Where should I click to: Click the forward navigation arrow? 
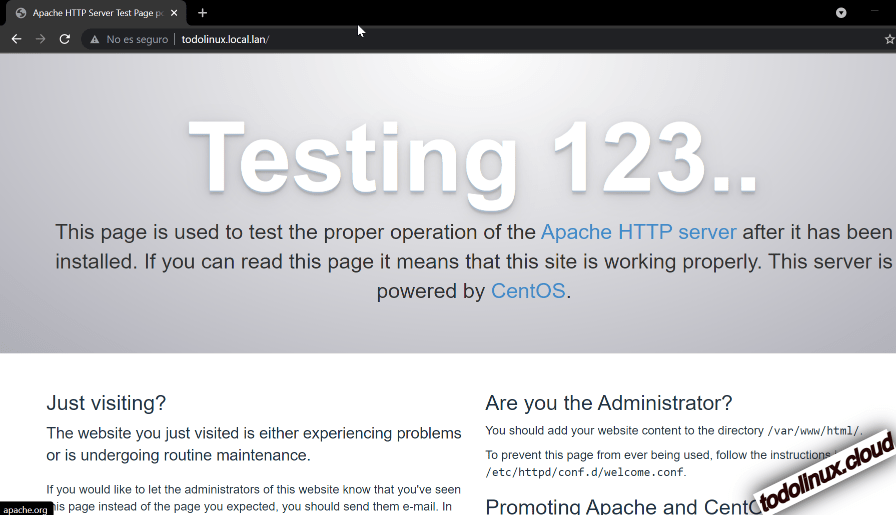point(41,39)
